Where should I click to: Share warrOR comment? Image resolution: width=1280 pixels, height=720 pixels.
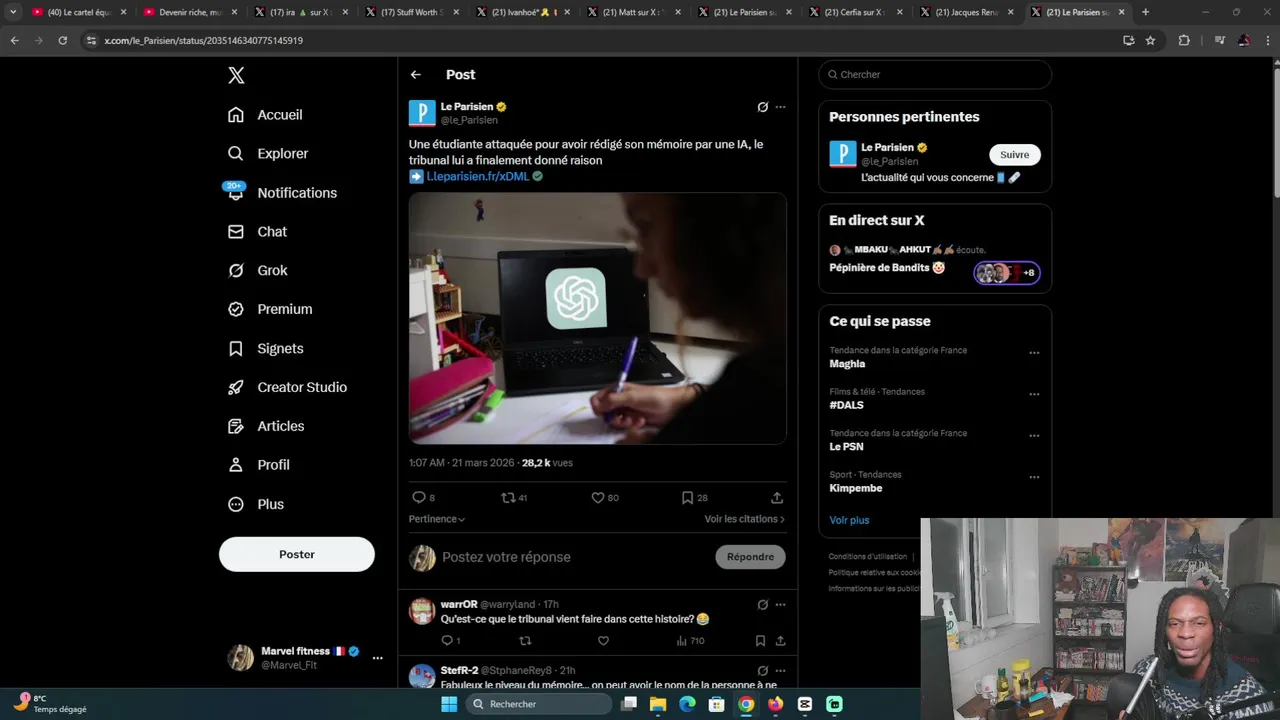point(780,641)
